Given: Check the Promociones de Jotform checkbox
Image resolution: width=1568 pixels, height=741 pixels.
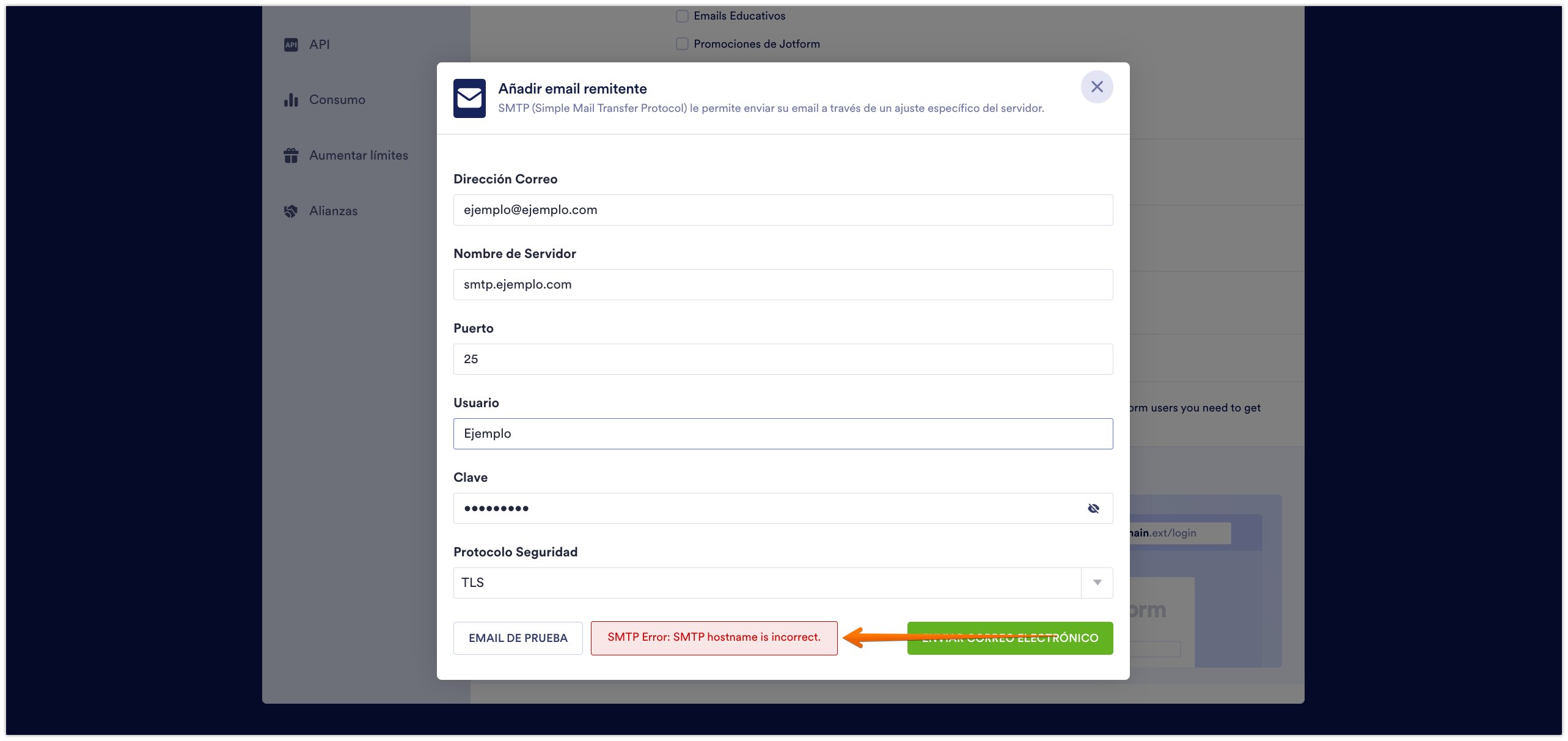Looking at the screenshot, I should point(682,44).
